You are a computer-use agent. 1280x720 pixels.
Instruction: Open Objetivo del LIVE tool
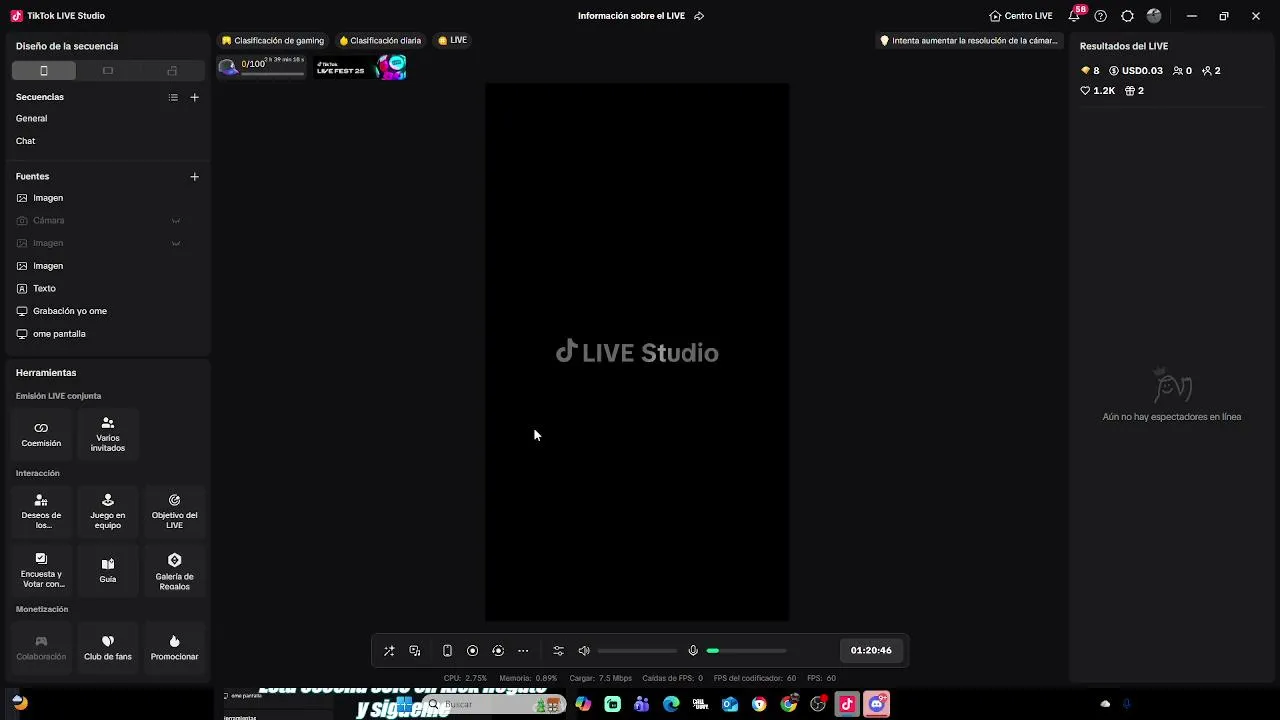click(x=174, y=511)
